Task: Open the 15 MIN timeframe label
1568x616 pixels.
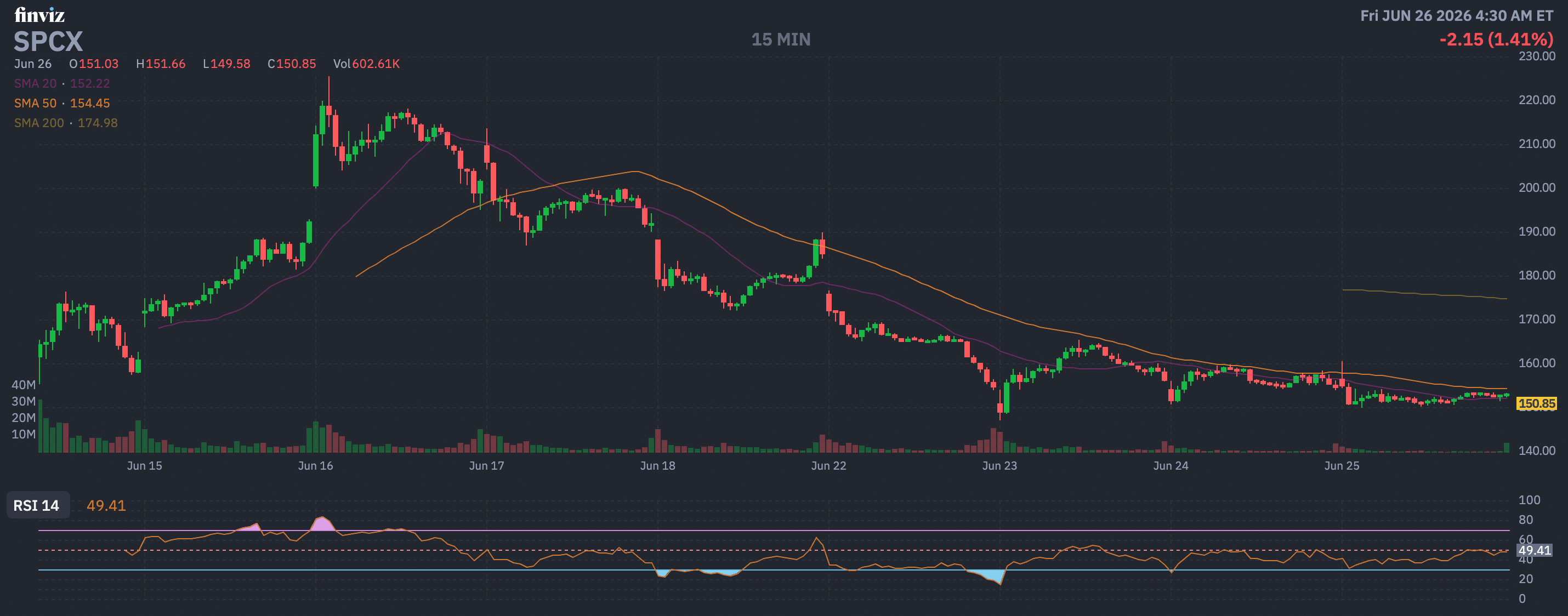Action: click(780, 39)
